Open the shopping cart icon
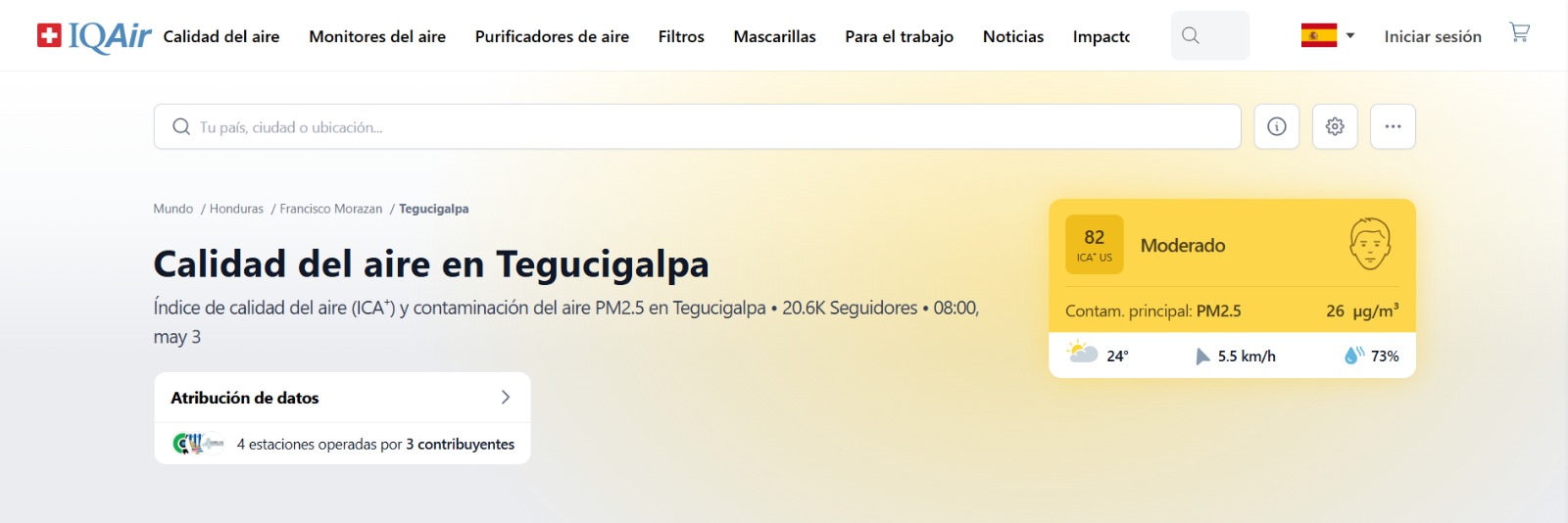Viewport: 1568px width, 523px height. point(1519,32)
